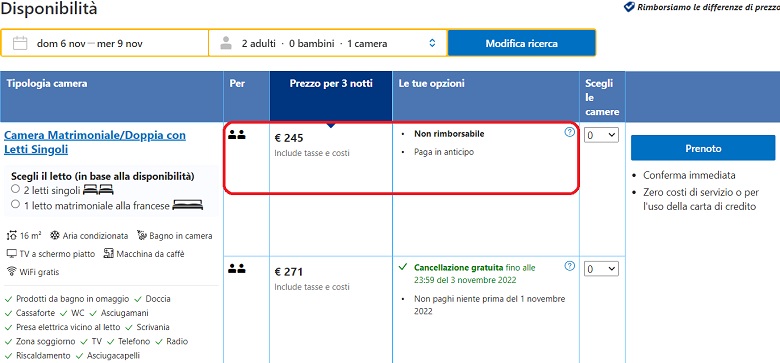Click the Tipologia camera column header
The width and height of the screenshot is (780, 363).
[x=47, y=84]
